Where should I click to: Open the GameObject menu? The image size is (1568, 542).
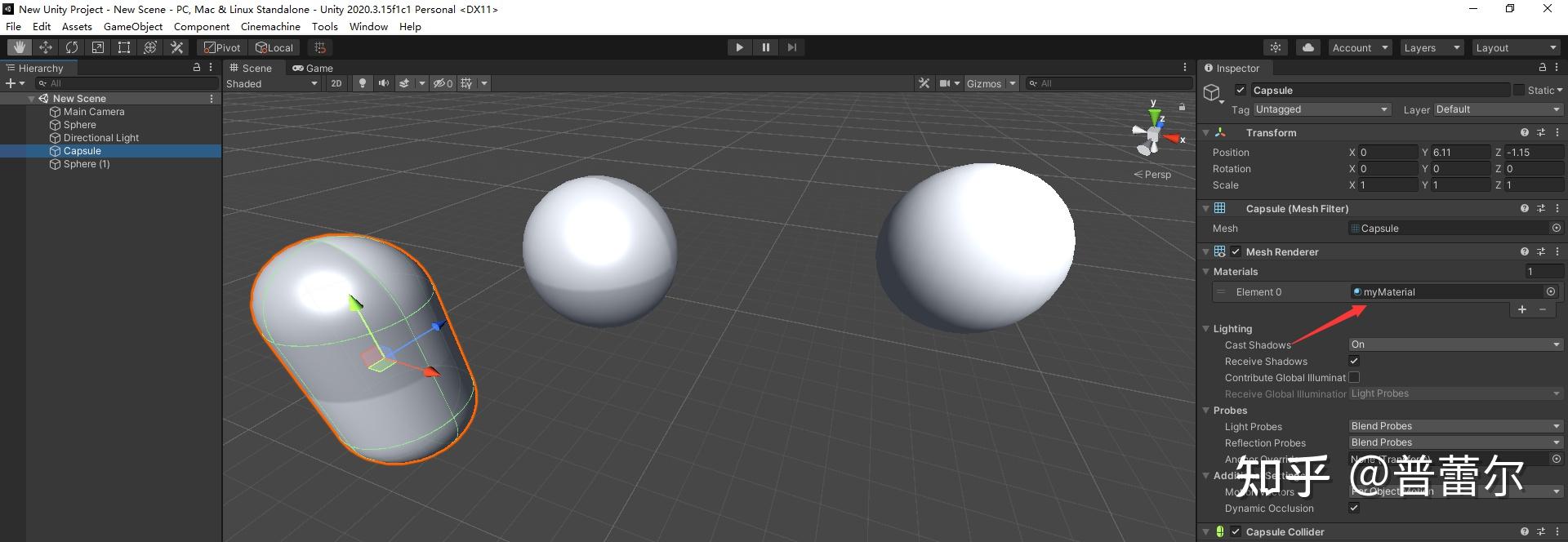tap(133, 27)
